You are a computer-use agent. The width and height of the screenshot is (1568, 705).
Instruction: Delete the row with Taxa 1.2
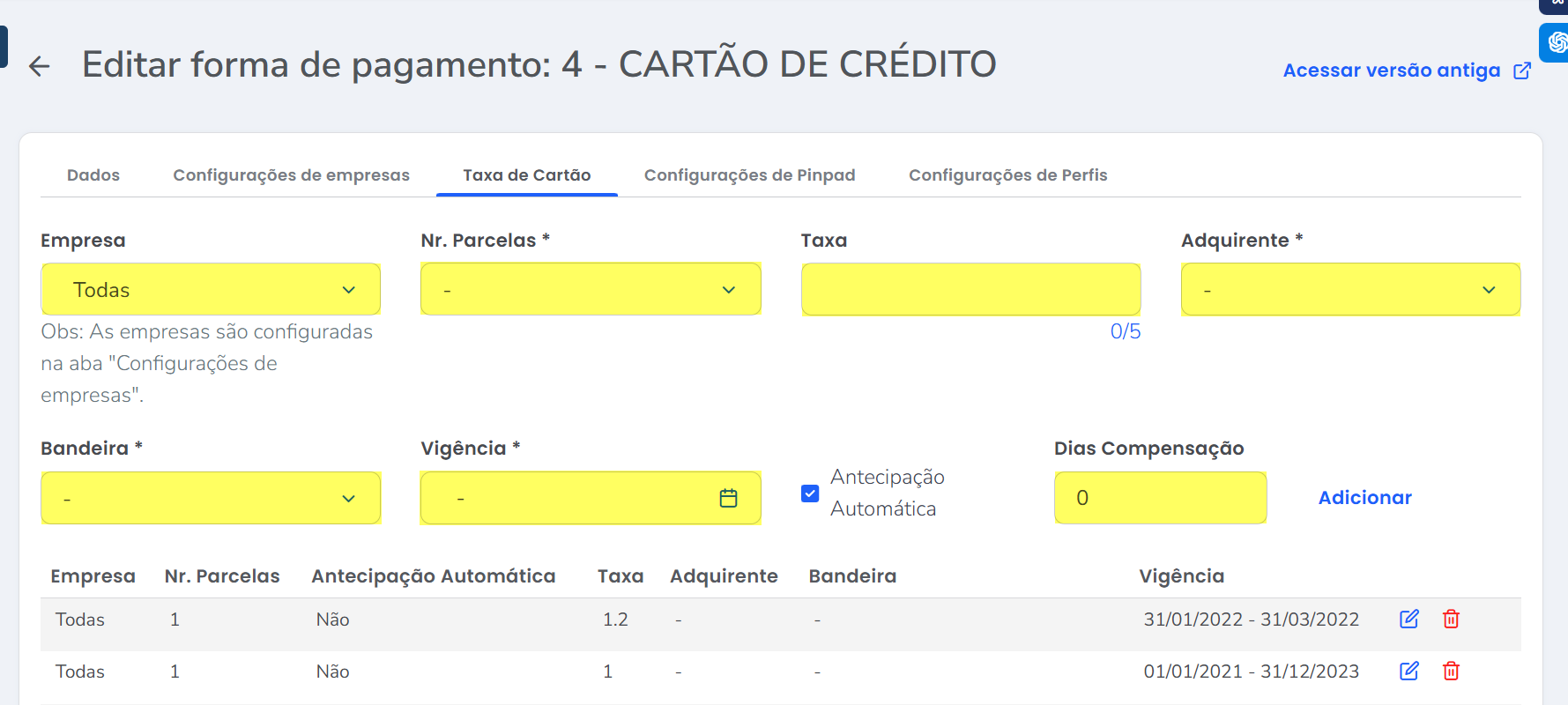coord(1451,620)
